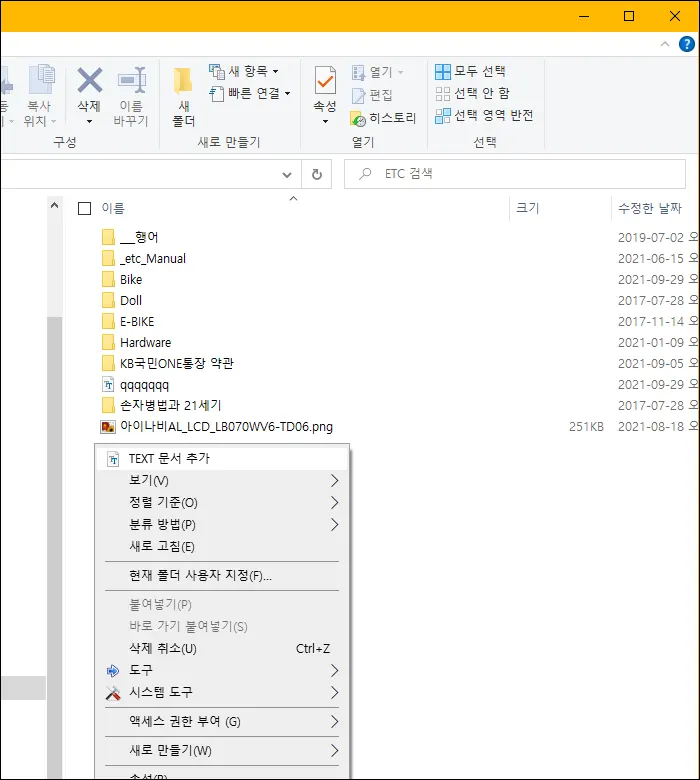
Task: Expand the 빠른 연결 dropdown arrow
Action: (x=287, y=94)
